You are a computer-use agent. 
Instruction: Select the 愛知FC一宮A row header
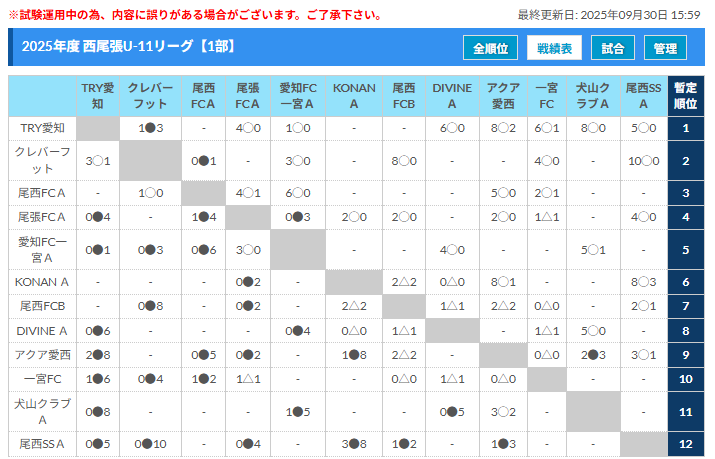(x=42, y=249)
